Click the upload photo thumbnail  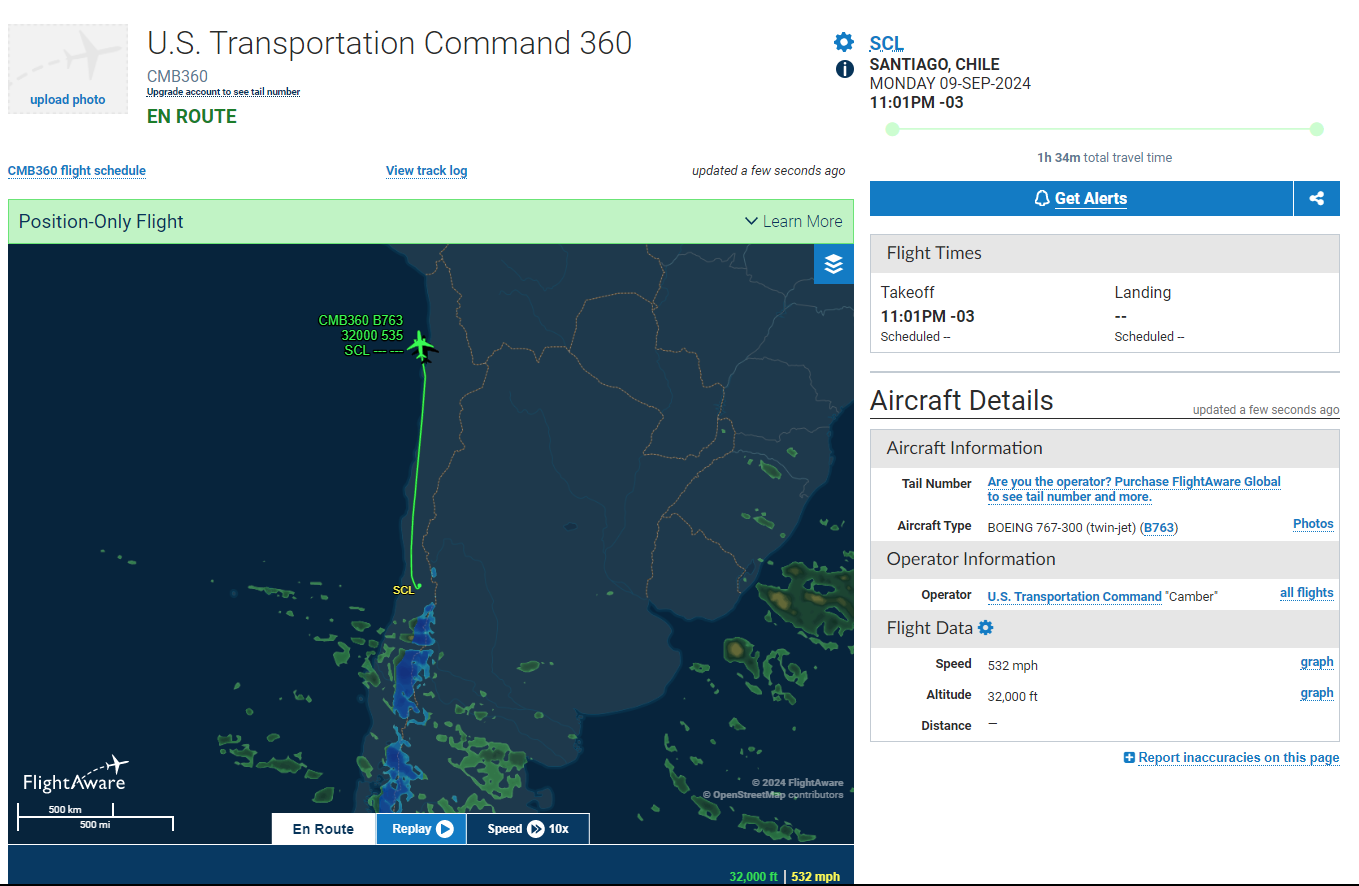[68, 69]
